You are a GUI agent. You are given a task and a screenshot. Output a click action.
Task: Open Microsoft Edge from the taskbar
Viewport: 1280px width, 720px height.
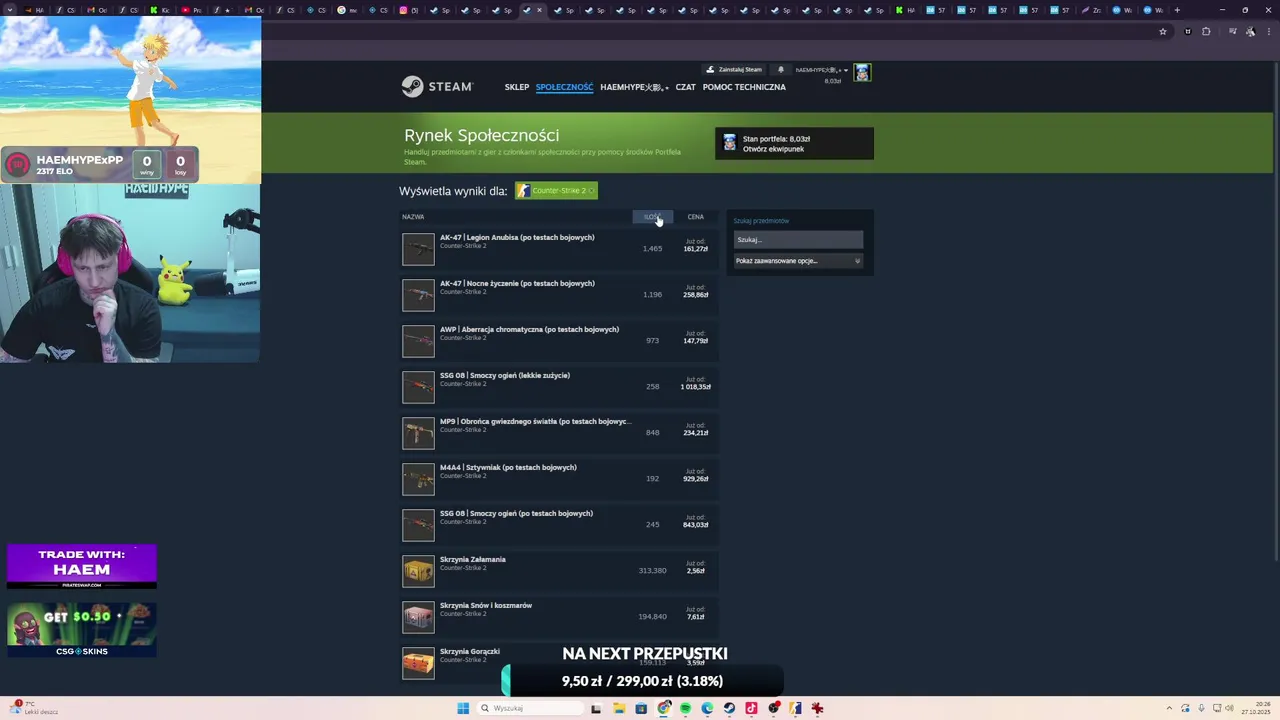707,708
